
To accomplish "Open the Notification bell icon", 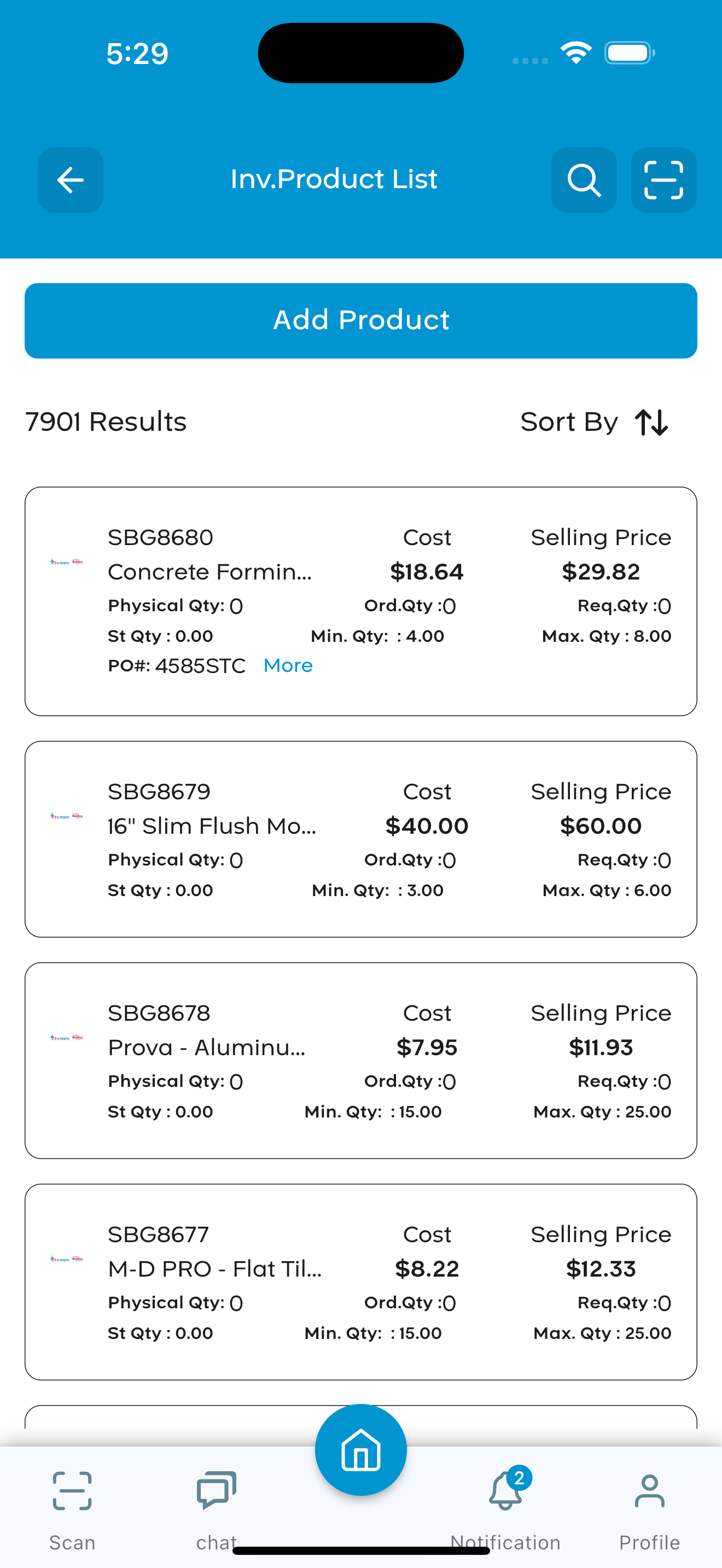I will [505, 1491].
